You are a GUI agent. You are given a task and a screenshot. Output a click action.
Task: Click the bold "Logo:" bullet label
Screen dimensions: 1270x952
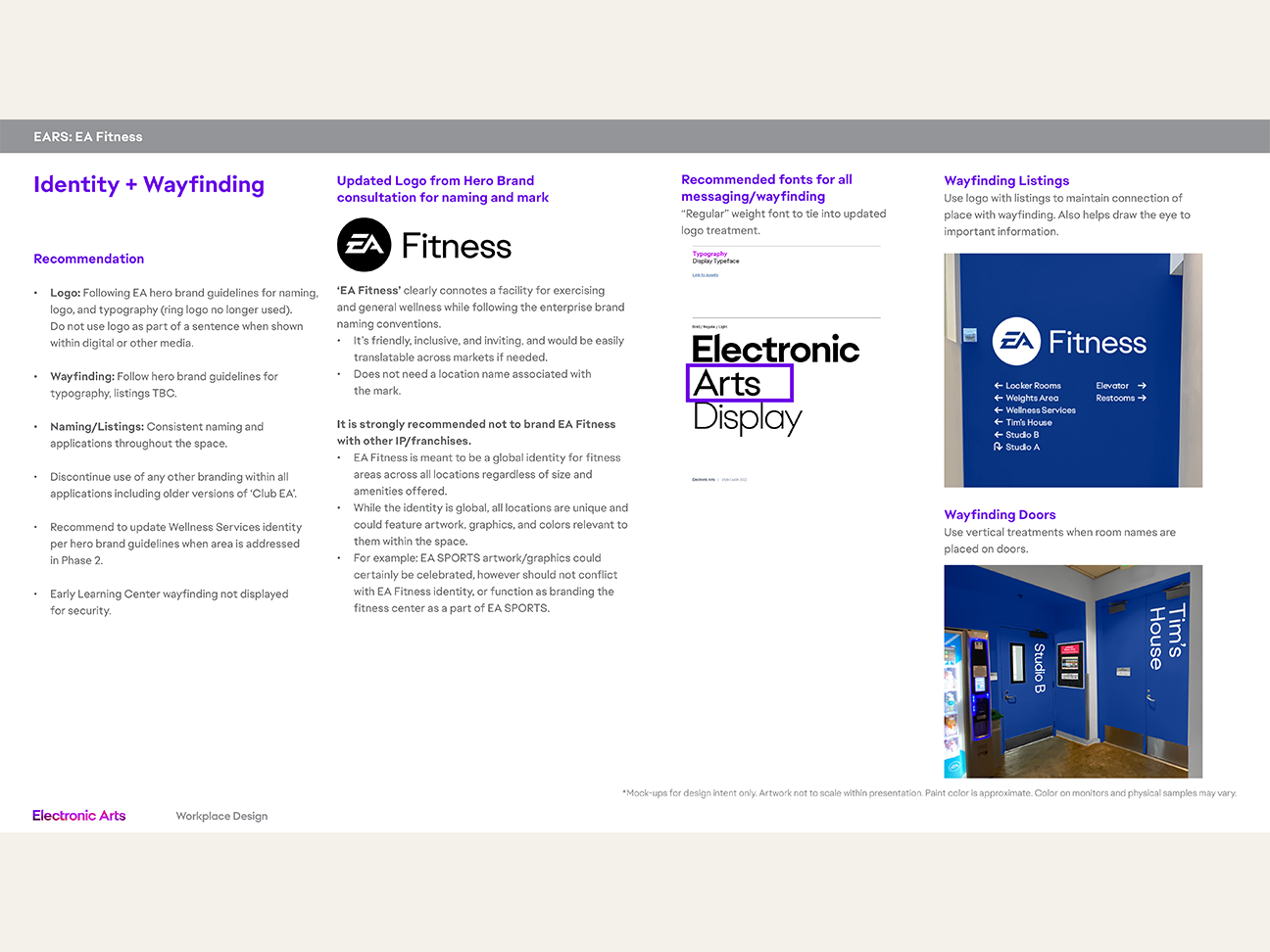[66, 293]
